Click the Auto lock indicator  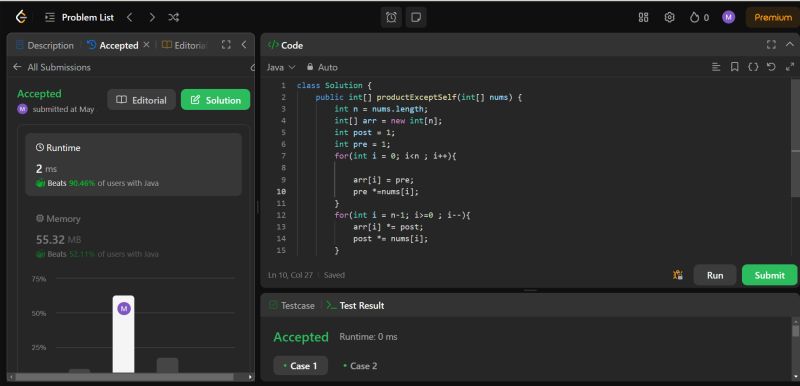click(x=322, y=67)
